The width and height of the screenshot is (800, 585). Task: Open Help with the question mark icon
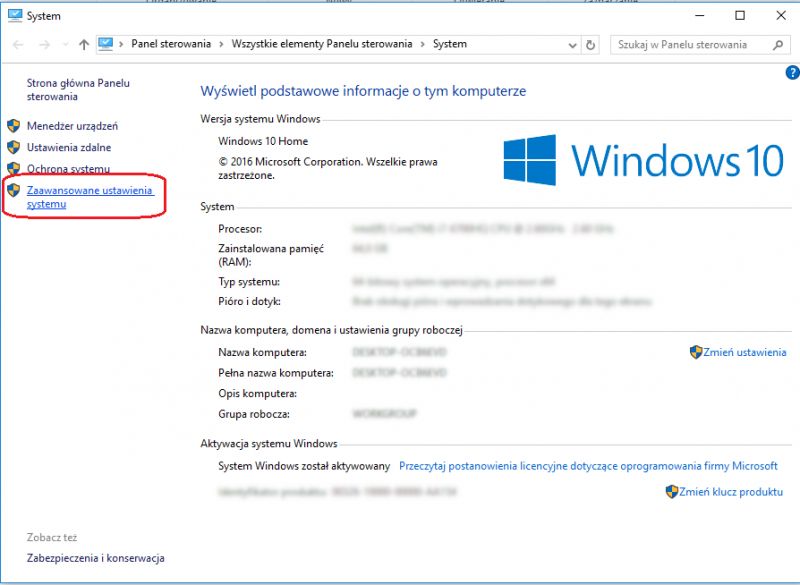point(792,73)
